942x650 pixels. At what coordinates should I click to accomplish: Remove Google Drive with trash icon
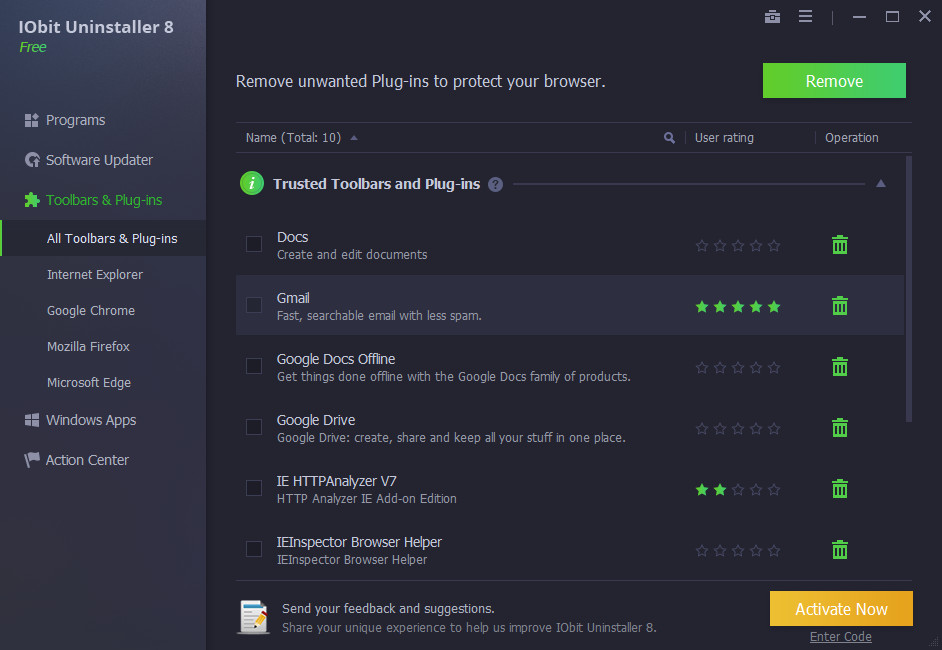pyautogui.click(x=840, y=428)
